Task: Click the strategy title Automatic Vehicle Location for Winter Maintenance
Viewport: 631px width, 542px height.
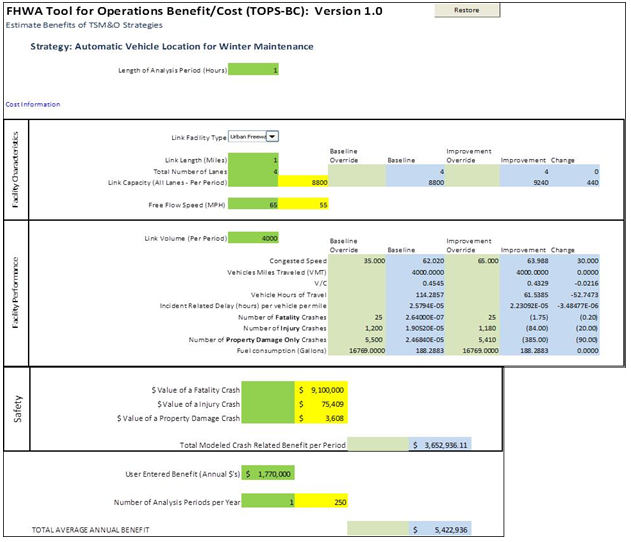Action: coord(194,46)
